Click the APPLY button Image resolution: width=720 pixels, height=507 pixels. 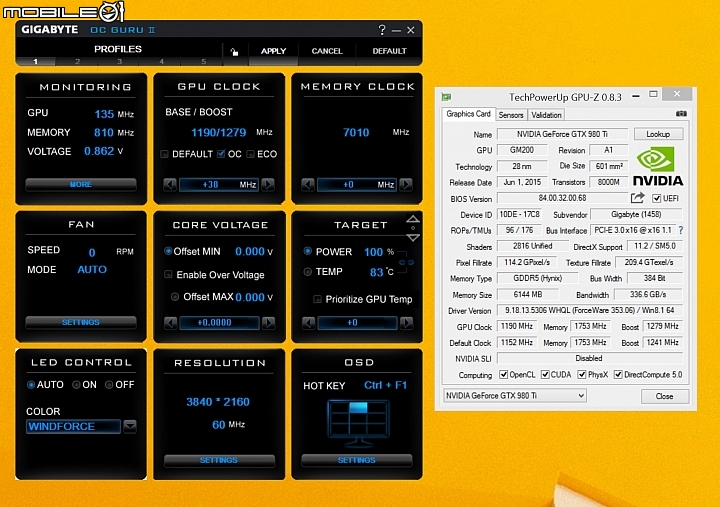[274, 51]
